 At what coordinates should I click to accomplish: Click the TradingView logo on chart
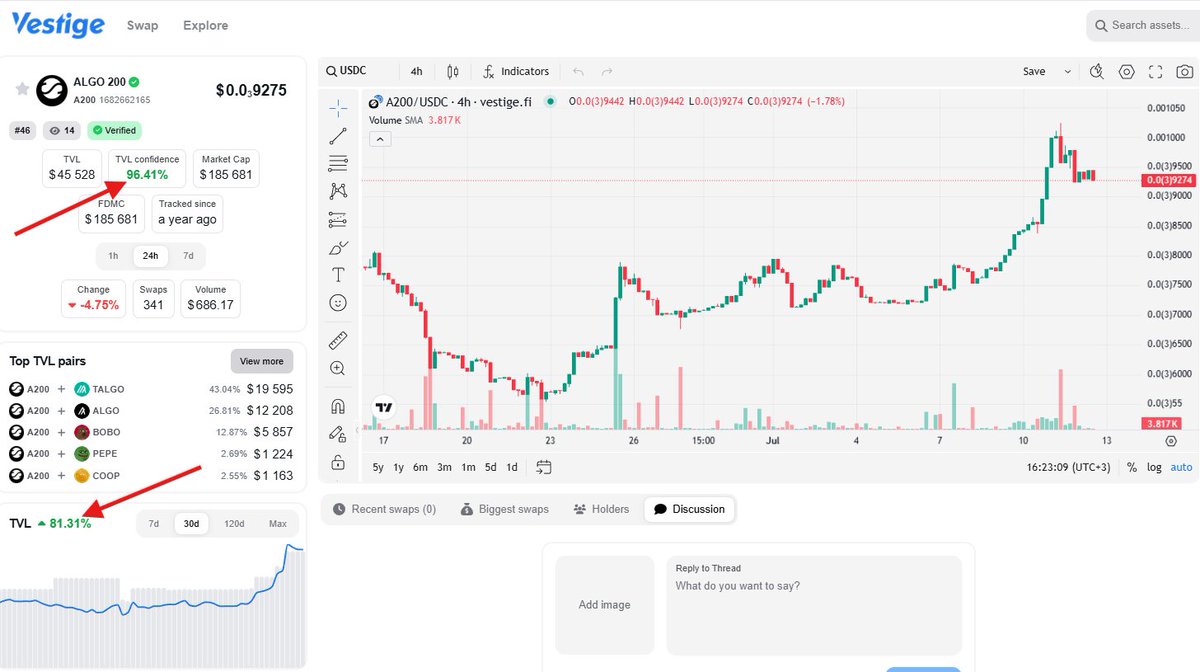pyautogui.click(x=383, y=407)
